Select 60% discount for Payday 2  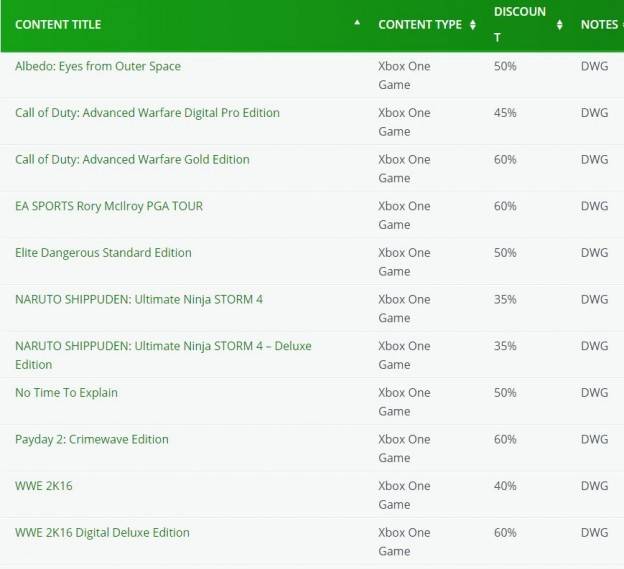[505, 439]
